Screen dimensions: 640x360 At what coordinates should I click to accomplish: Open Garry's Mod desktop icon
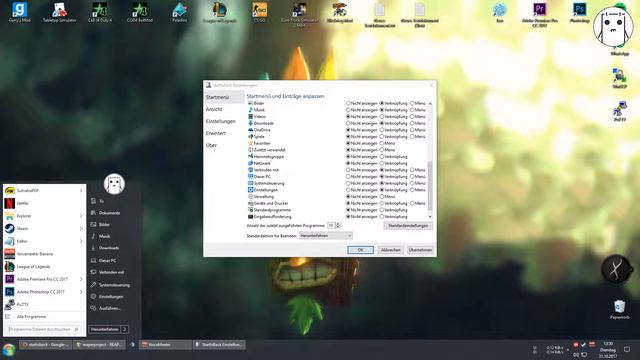[19, 12]
